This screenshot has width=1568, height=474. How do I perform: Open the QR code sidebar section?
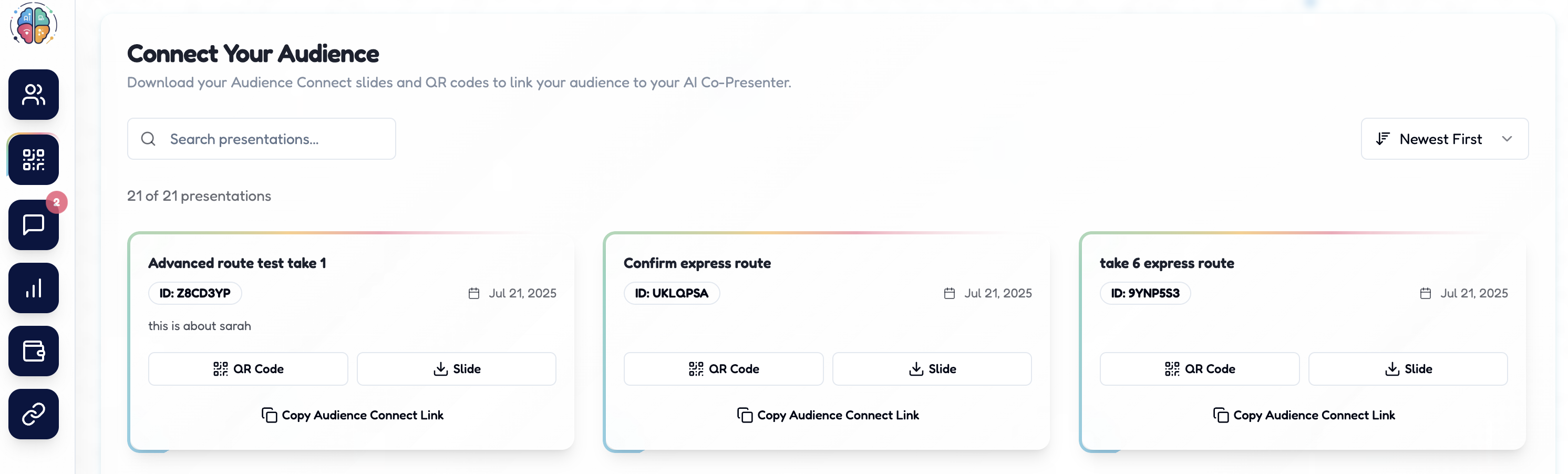click(x=34, y=159)
